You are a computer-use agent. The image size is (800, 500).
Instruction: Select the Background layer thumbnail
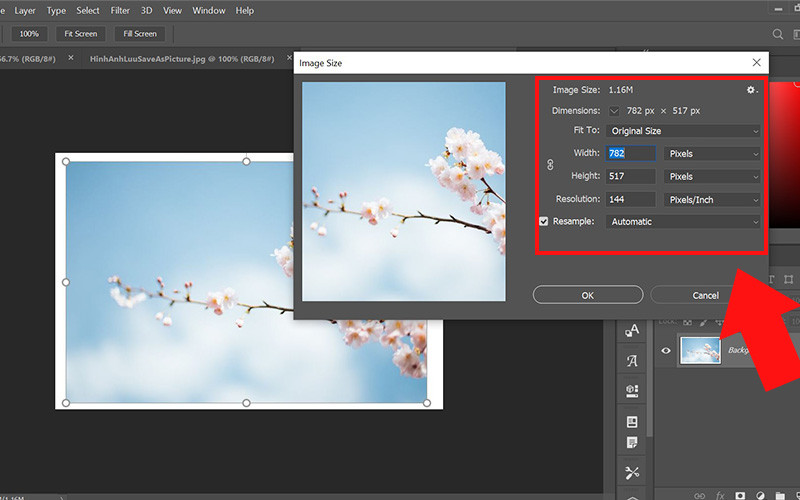point(701,350)
